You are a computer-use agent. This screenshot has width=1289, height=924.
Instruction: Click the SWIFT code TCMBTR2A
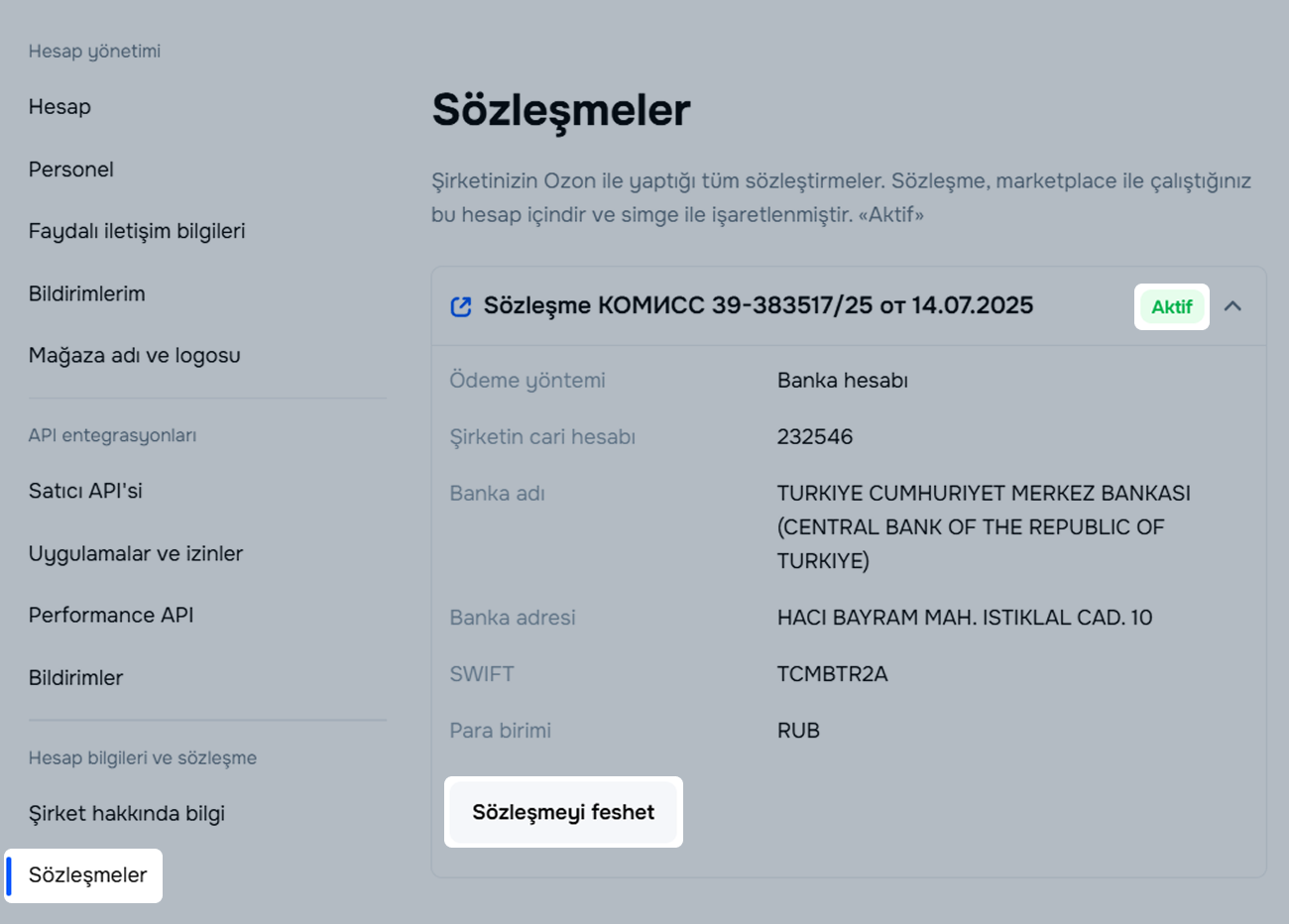pos(832,674)
